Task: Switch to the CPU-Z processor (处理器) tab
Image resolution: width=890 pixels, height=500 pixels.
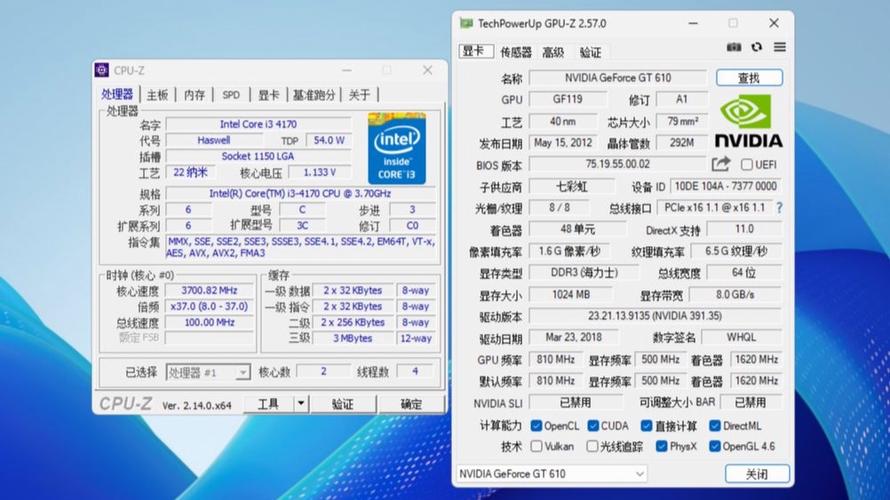Action: (117, 94)
